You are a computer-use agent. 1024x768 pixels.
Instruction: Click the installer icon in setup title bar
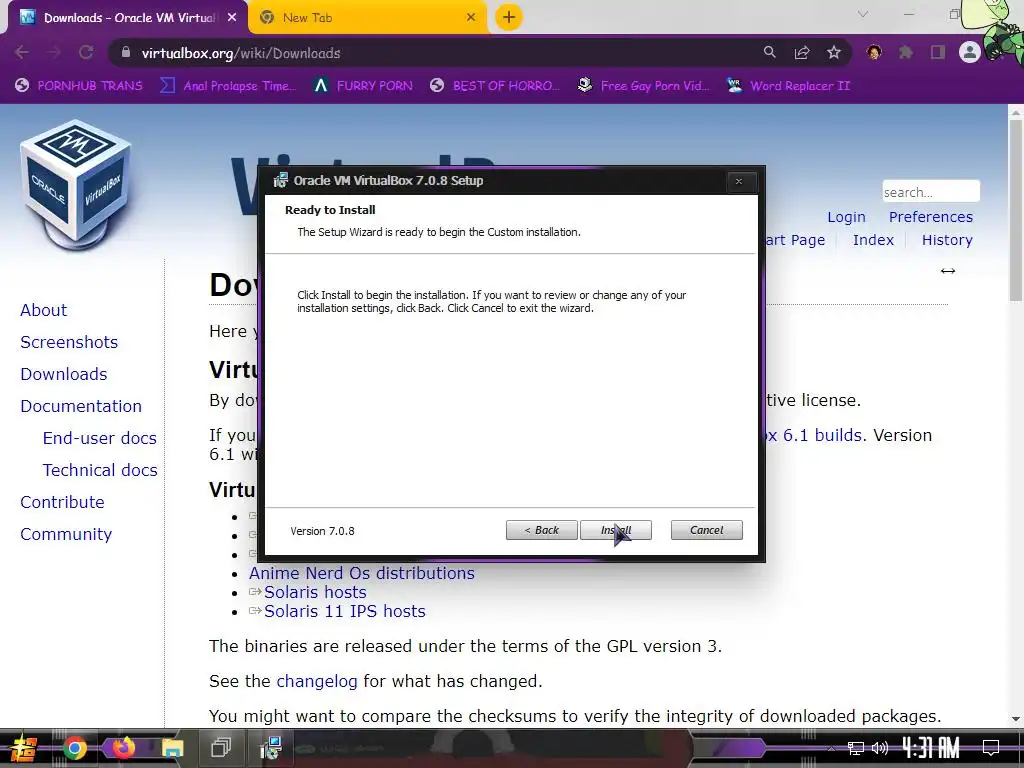pyautogui.click(x=281, y=180)
